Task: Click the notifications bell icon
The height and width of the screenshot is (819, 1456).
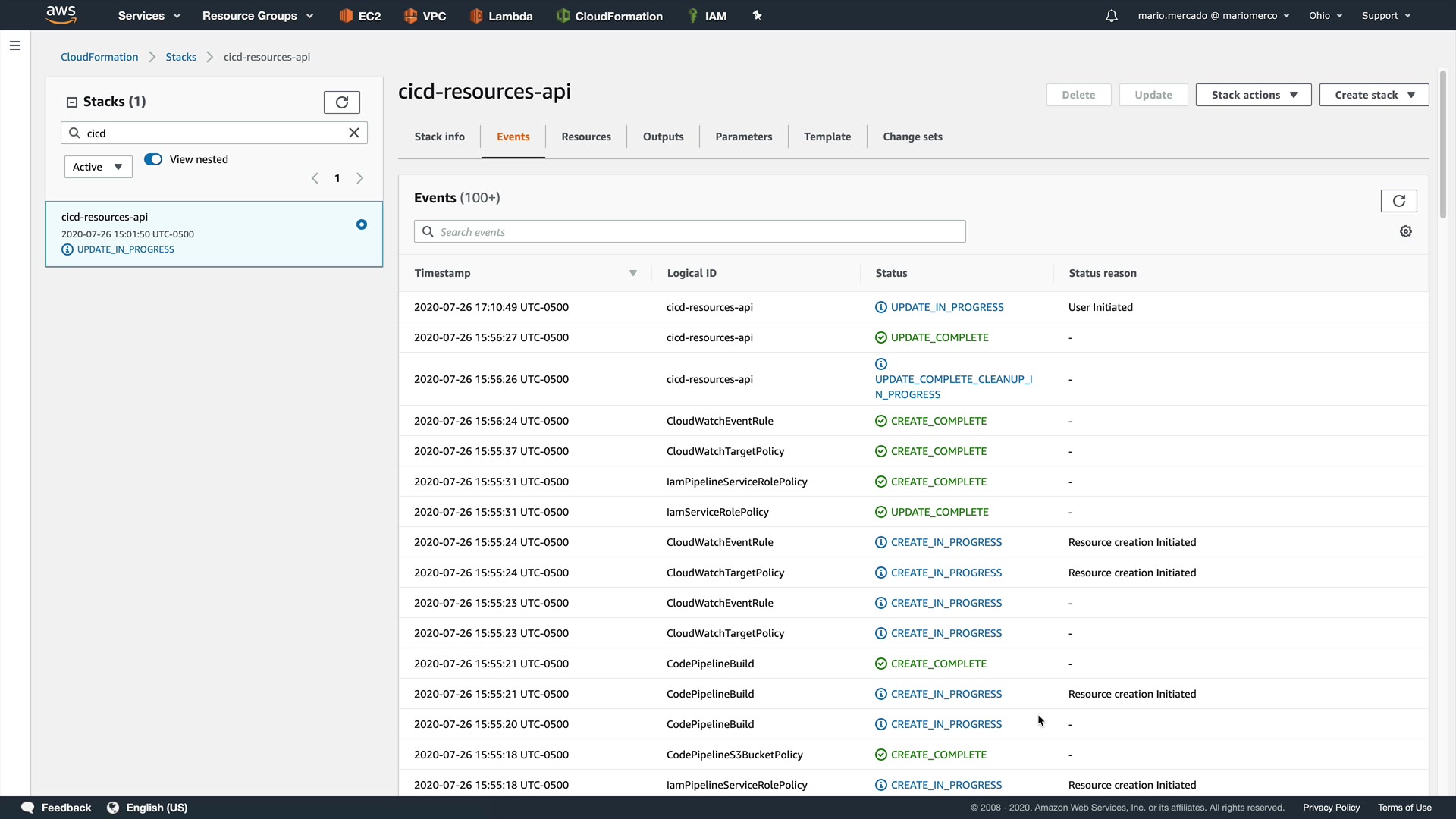Action: [1111, 16]
